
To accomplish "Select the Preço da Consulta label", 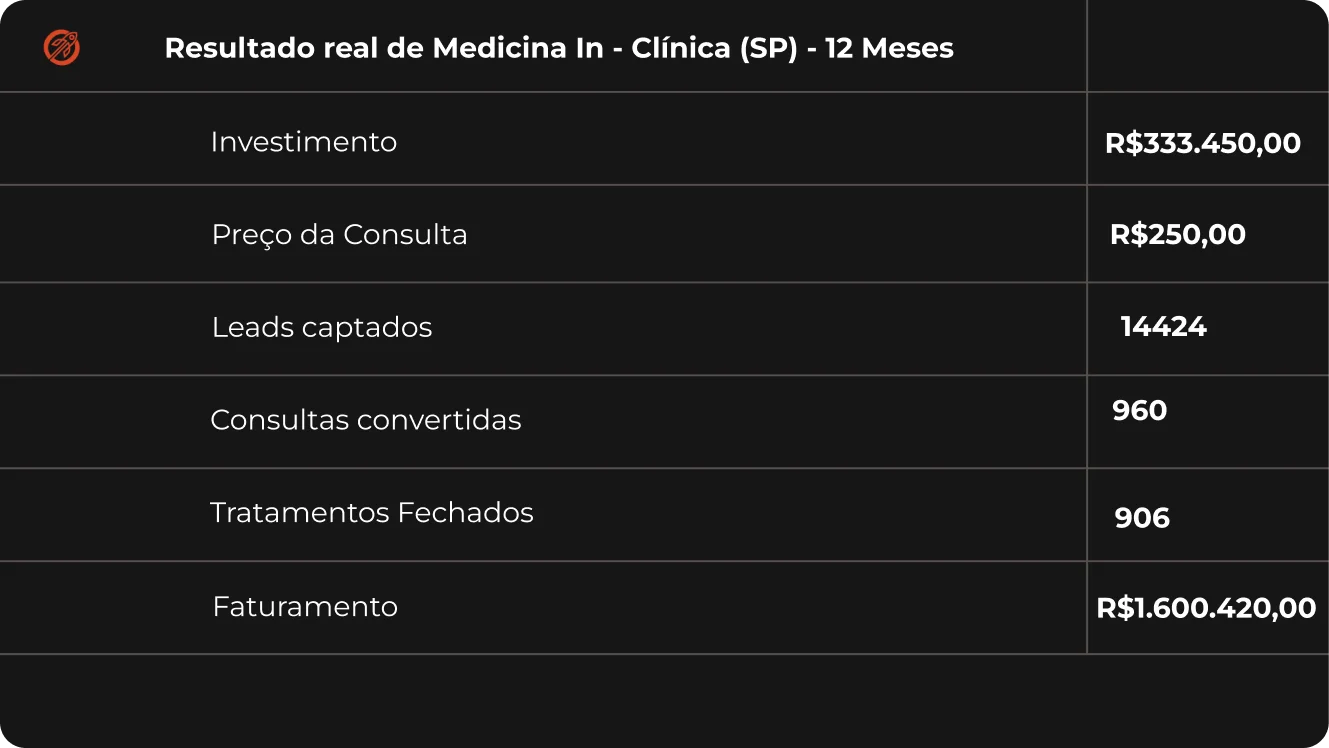I will click(339, 235).
